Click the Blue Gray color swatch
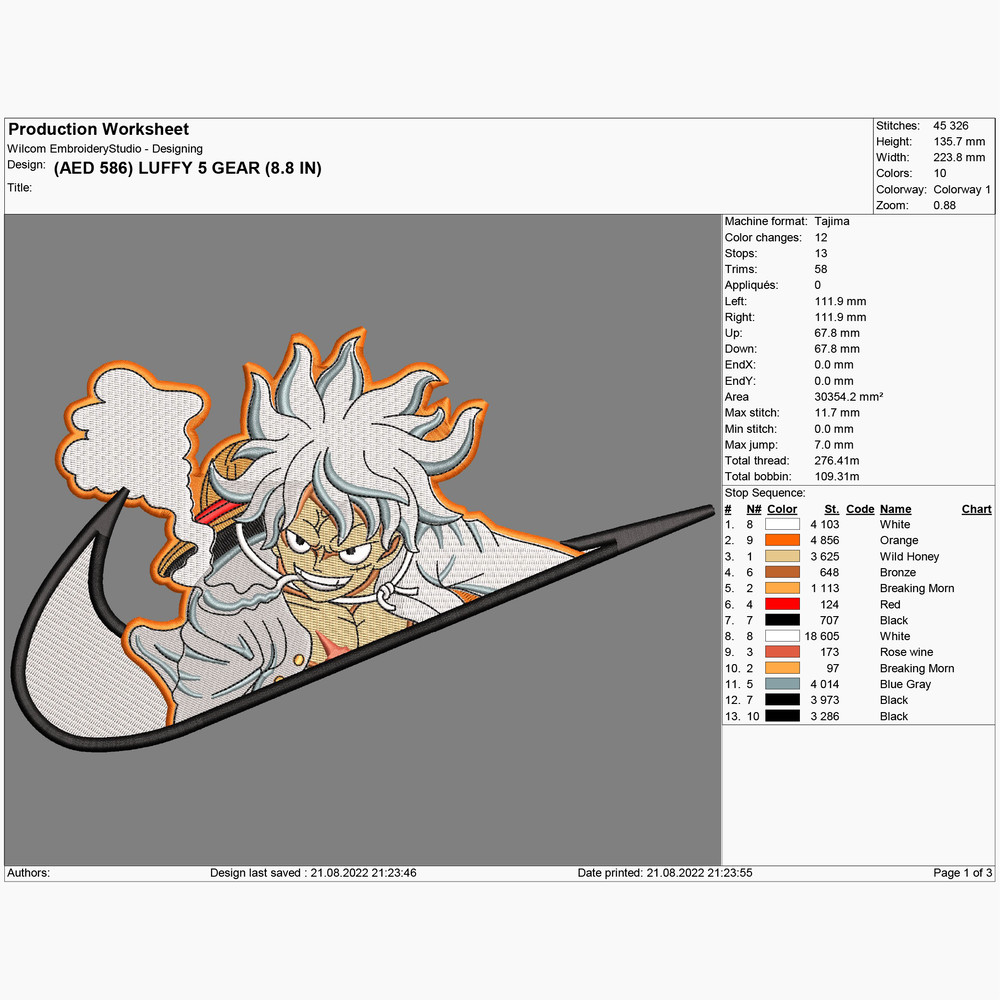Image resolution: width=1000 pixels, height=1000 pixels. tap(782, 684)
